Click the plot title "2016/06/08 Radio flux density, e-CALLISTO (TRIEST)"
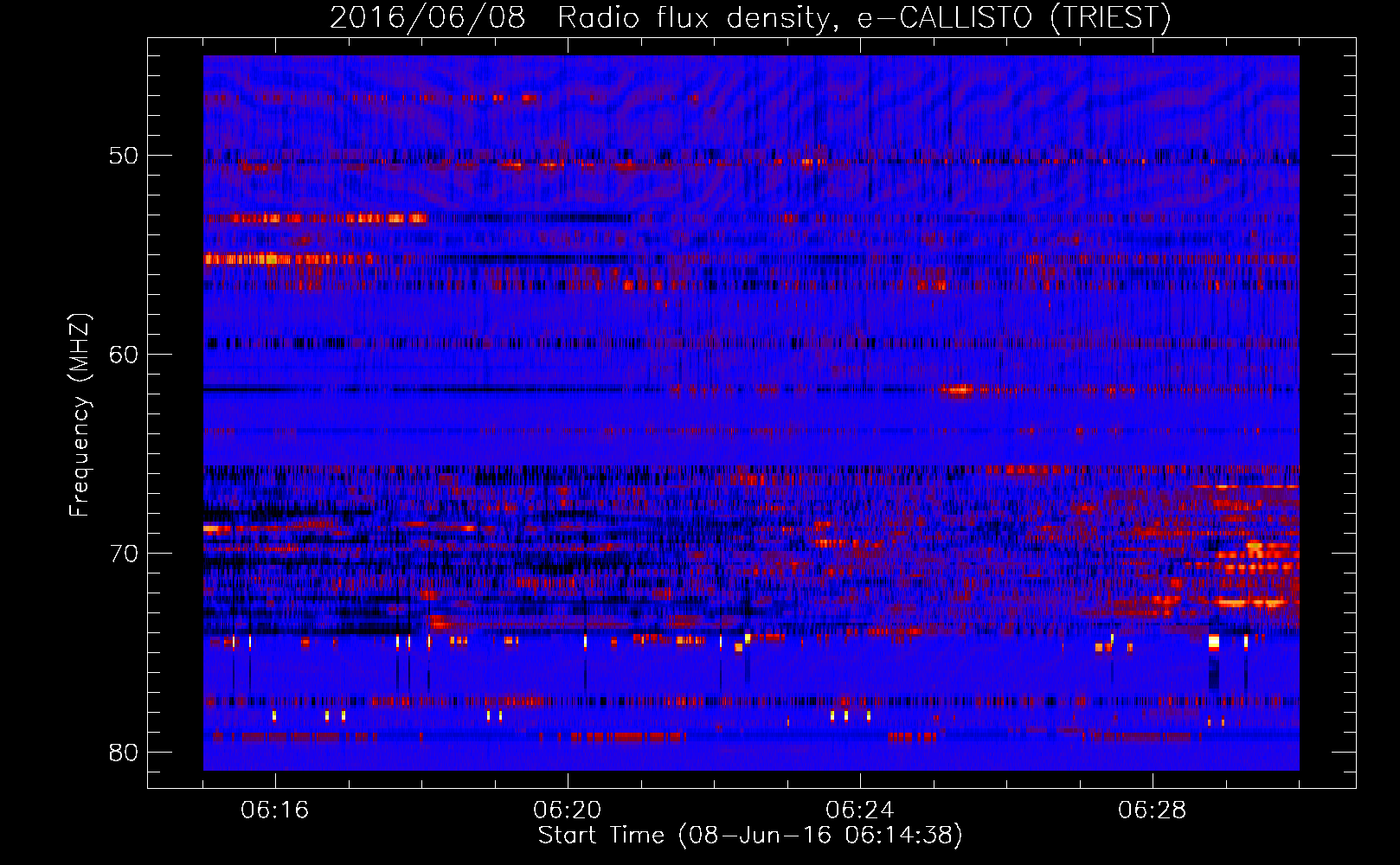Image resolution: width=1400 pixels, height=865 pixels. point(750,17)
